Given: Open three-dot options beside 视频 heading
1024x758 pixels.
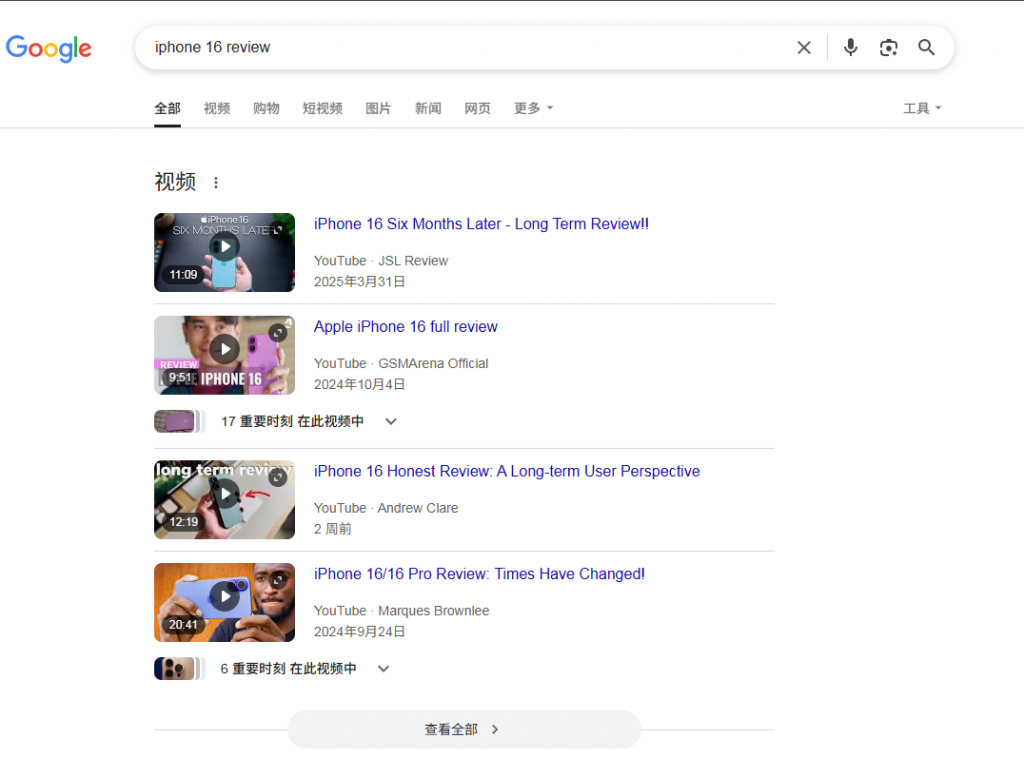Looking at the screenshot, I should coord(216,183).
